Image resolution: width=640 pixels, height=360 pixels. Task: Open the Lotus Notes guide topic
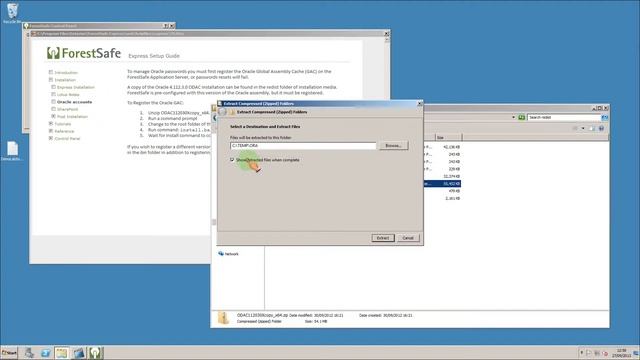[68, 95]
